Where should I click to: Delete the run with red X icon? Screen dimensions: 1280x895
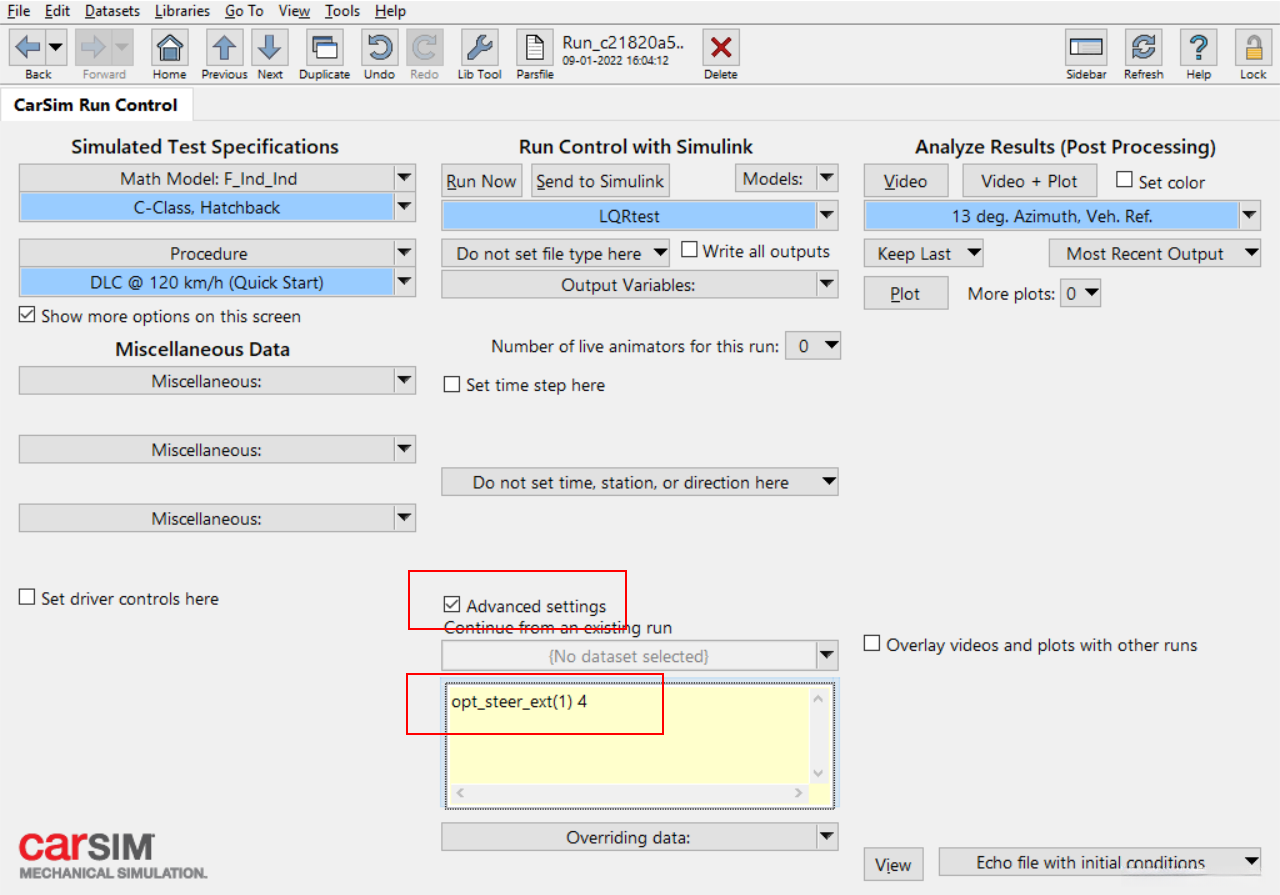coord(720,47)
